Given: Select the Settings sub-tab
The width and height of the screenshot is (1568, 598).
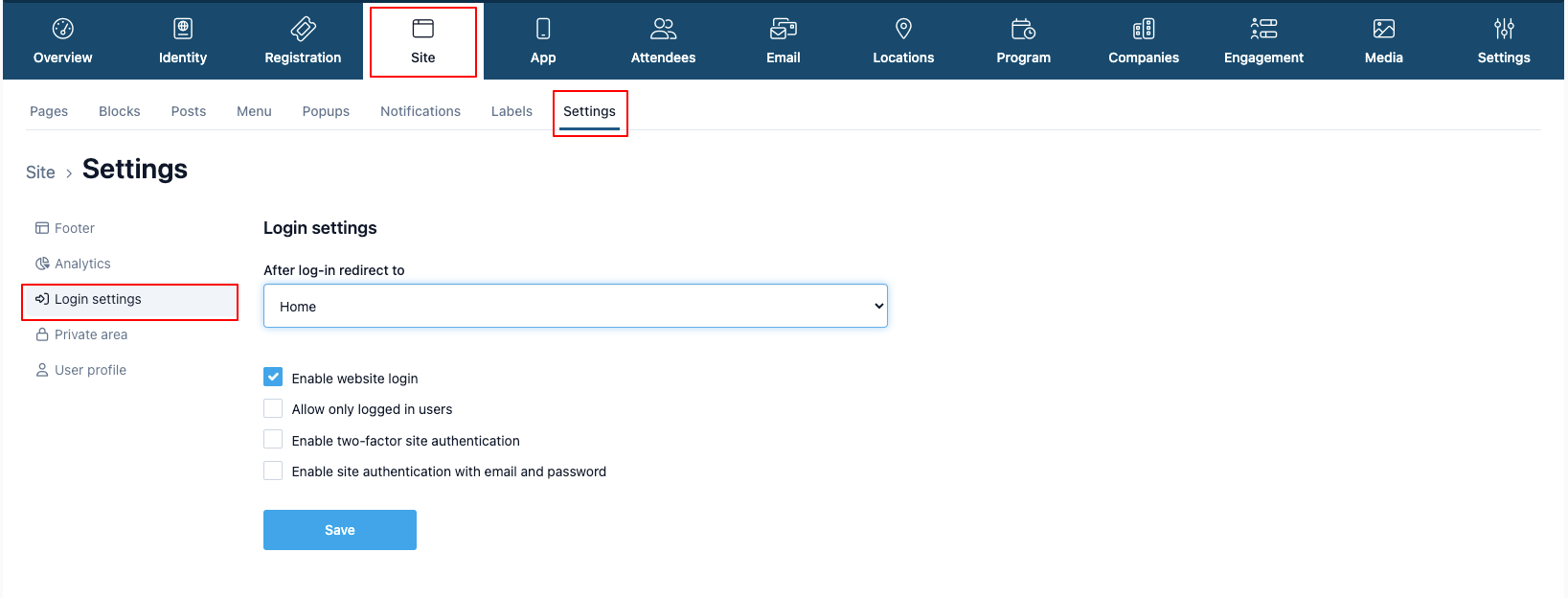Looking at the screenshot, I should [589, 112].
